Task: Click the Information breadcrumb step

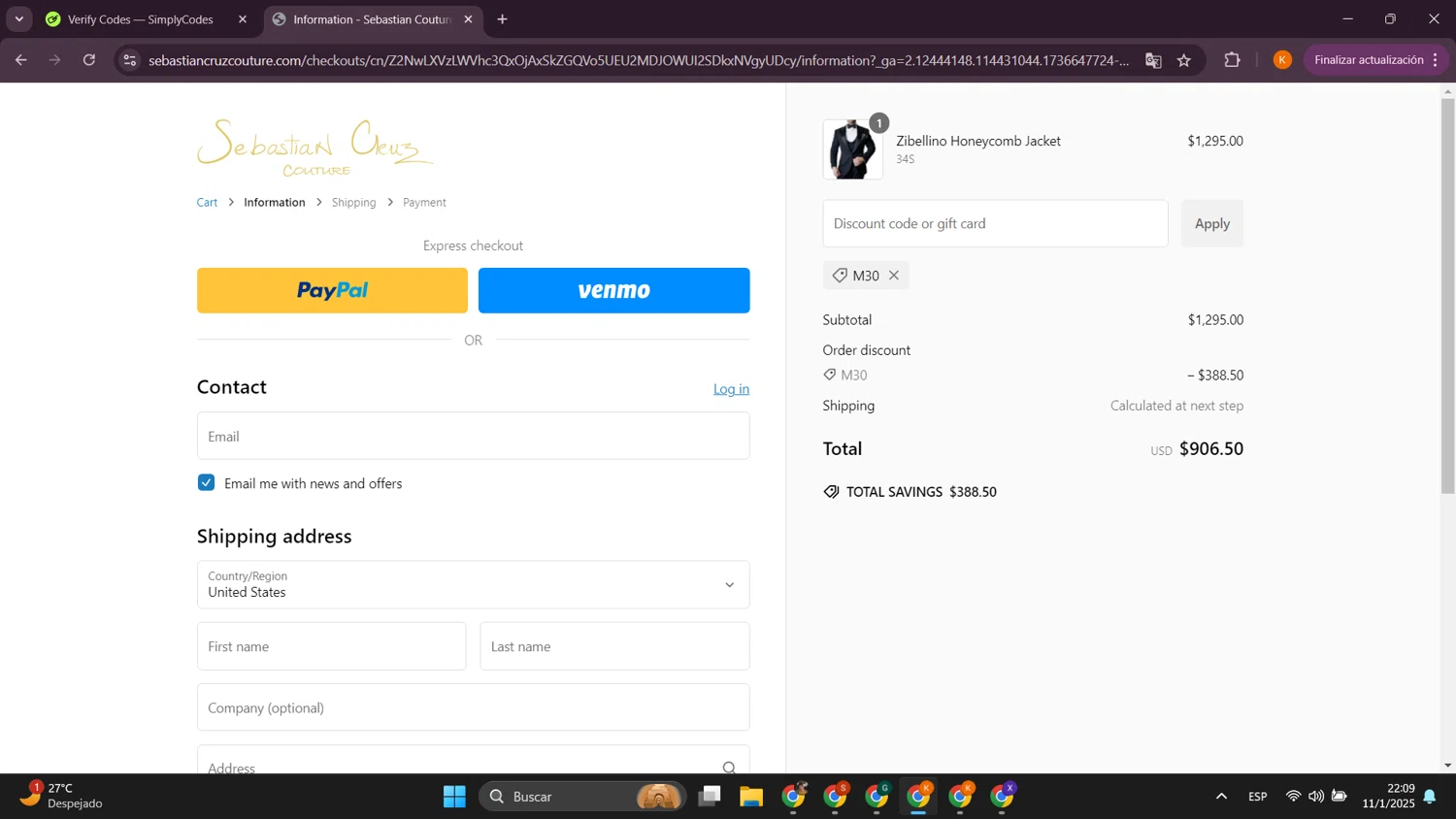Action: coord(275,202)
